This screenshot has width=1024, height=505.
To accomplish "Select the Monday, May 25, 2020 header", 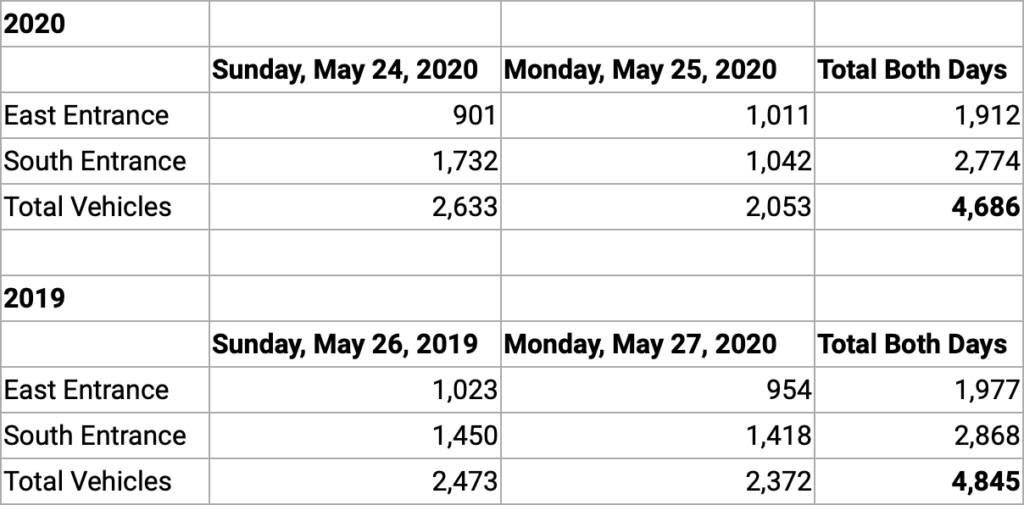I will click(641, 70).
